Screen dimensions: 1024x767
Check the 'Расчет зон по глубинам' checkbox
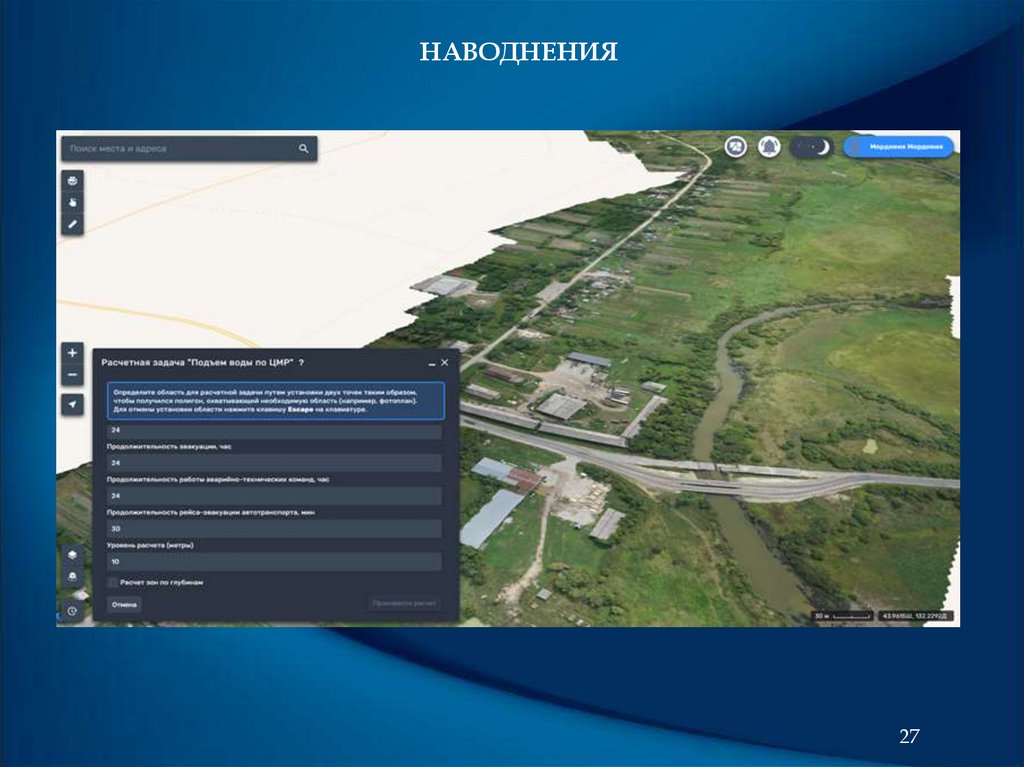(112, 581)
